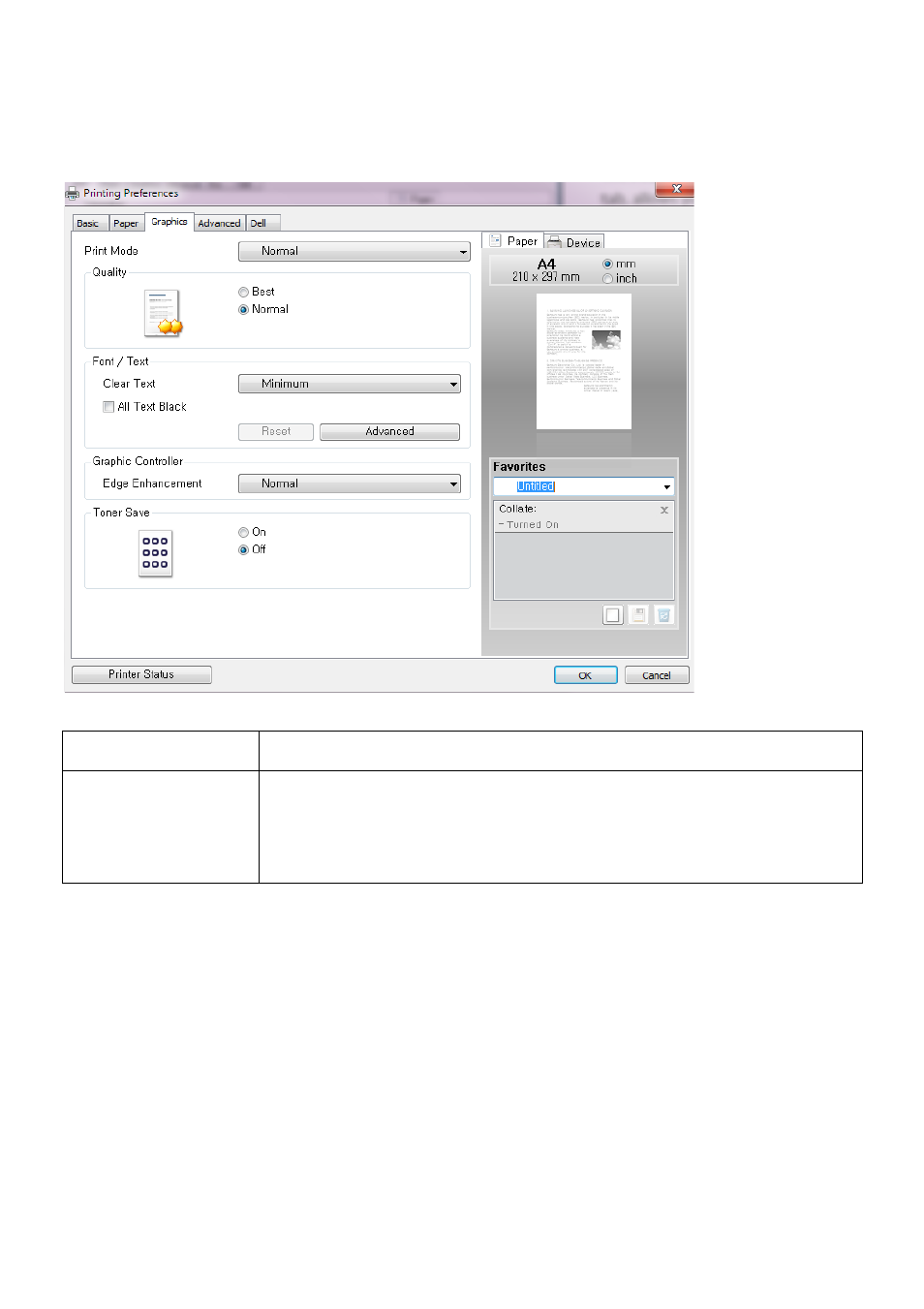Click the Toner Save dots icon

click(x=155, y=553)
